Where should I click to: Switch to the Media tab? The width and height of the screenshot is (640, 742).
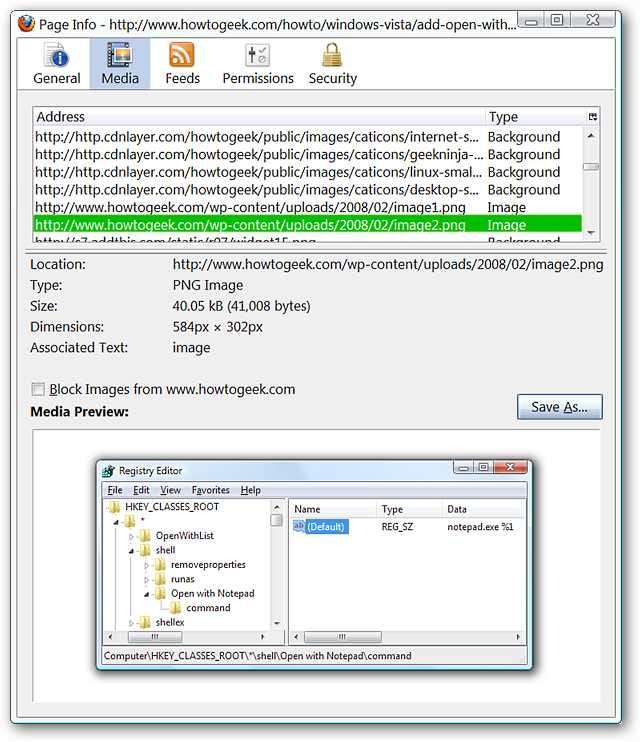(120, 64)
